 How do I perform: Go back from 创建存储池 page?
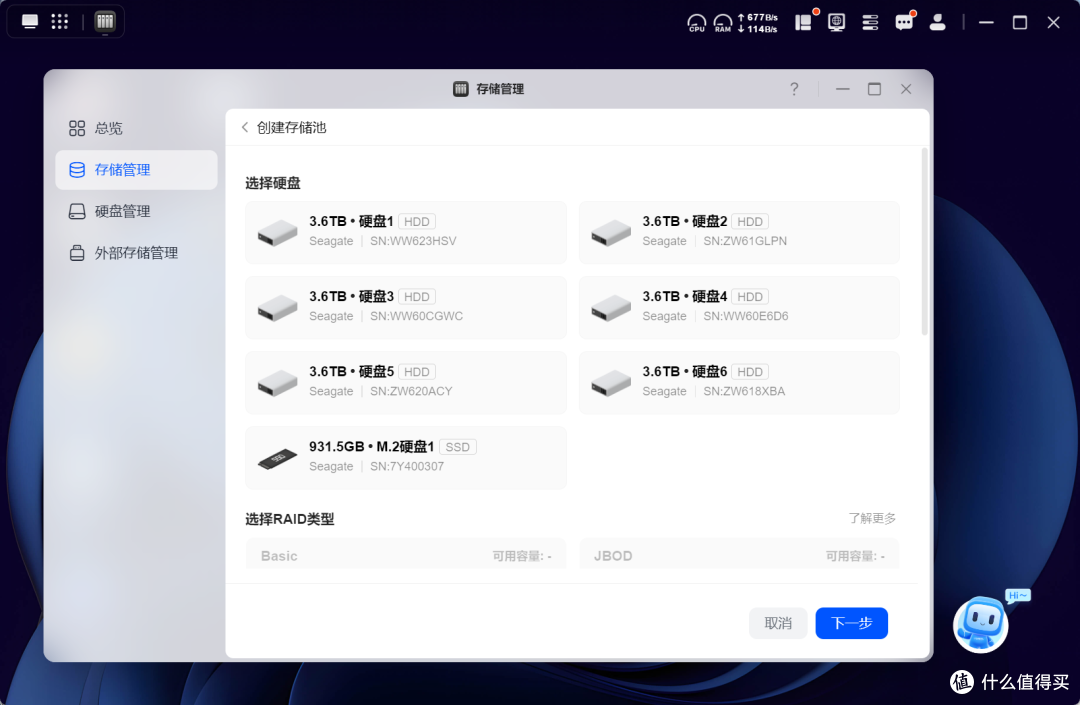[245, 127]
